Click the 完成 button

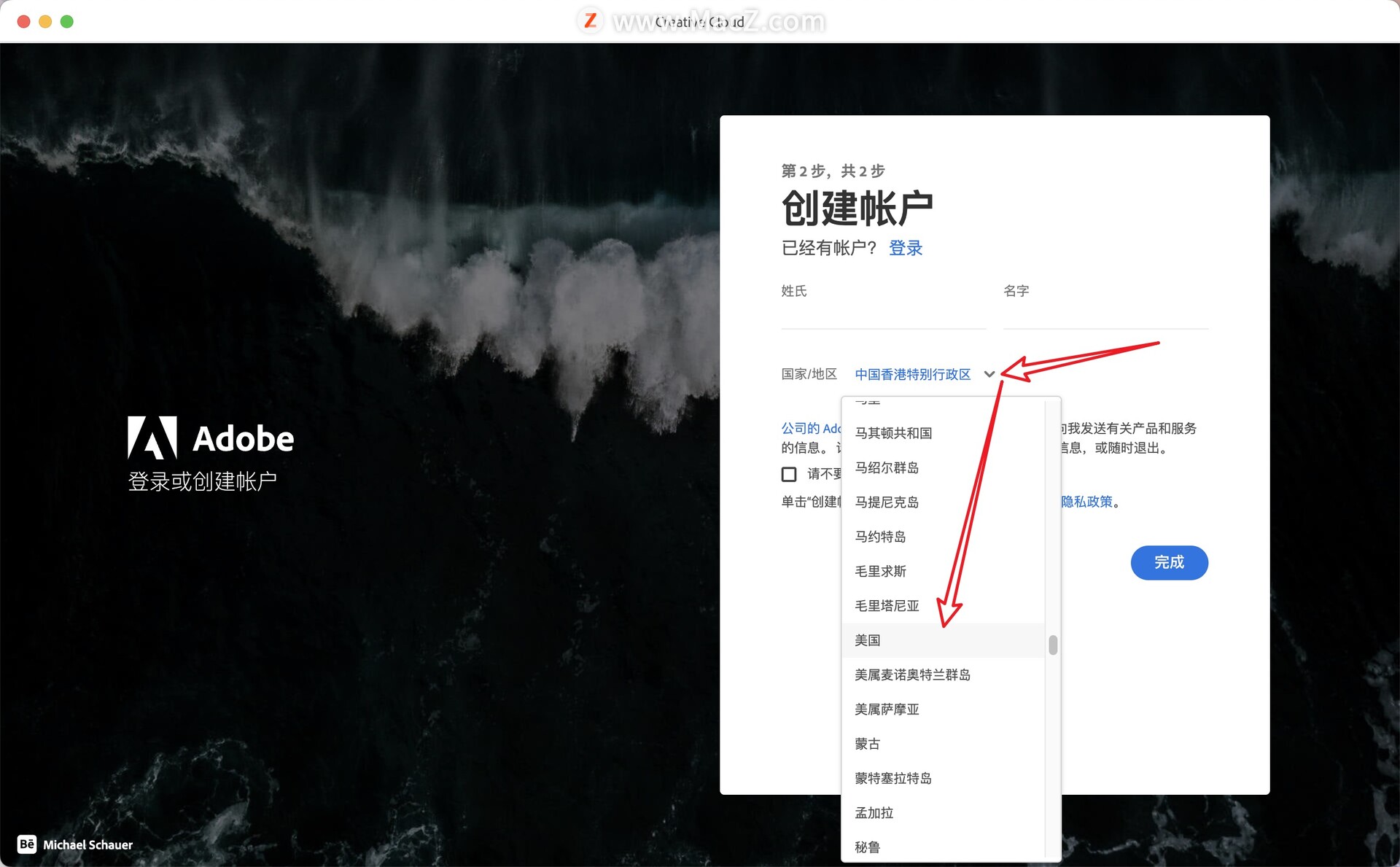(x=1169, y=562)
